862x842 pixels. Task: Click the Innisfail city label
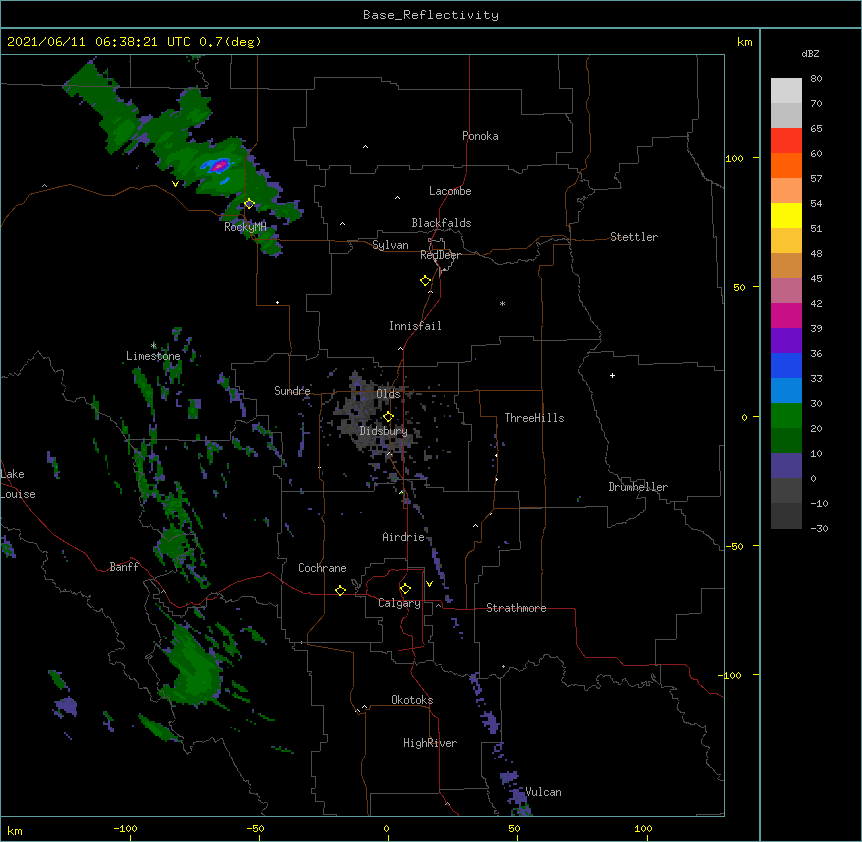click(x=415, y=326)
